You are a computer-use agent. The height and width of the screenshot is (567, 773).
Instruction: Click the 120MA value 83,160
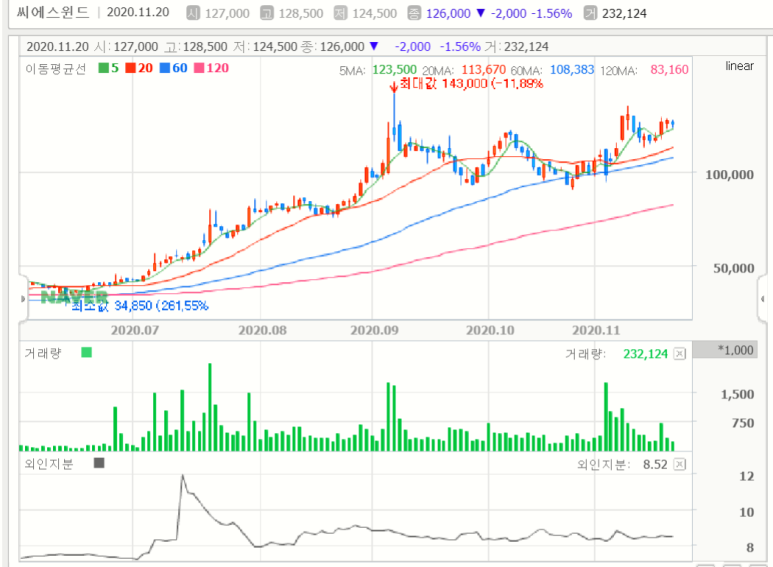pos(669,70)
